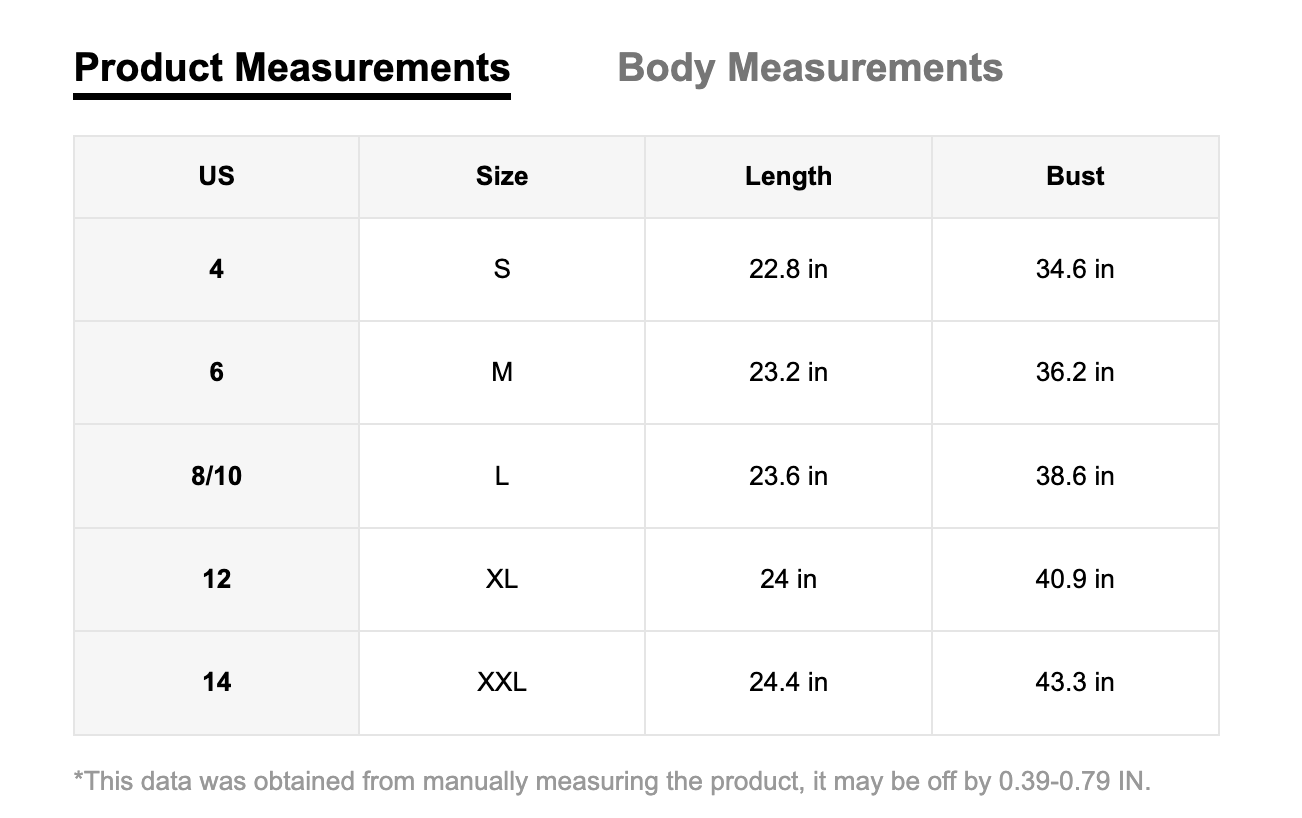
Task: Click the size S cell
Action: pyautogui.click(x=502, y=269)
